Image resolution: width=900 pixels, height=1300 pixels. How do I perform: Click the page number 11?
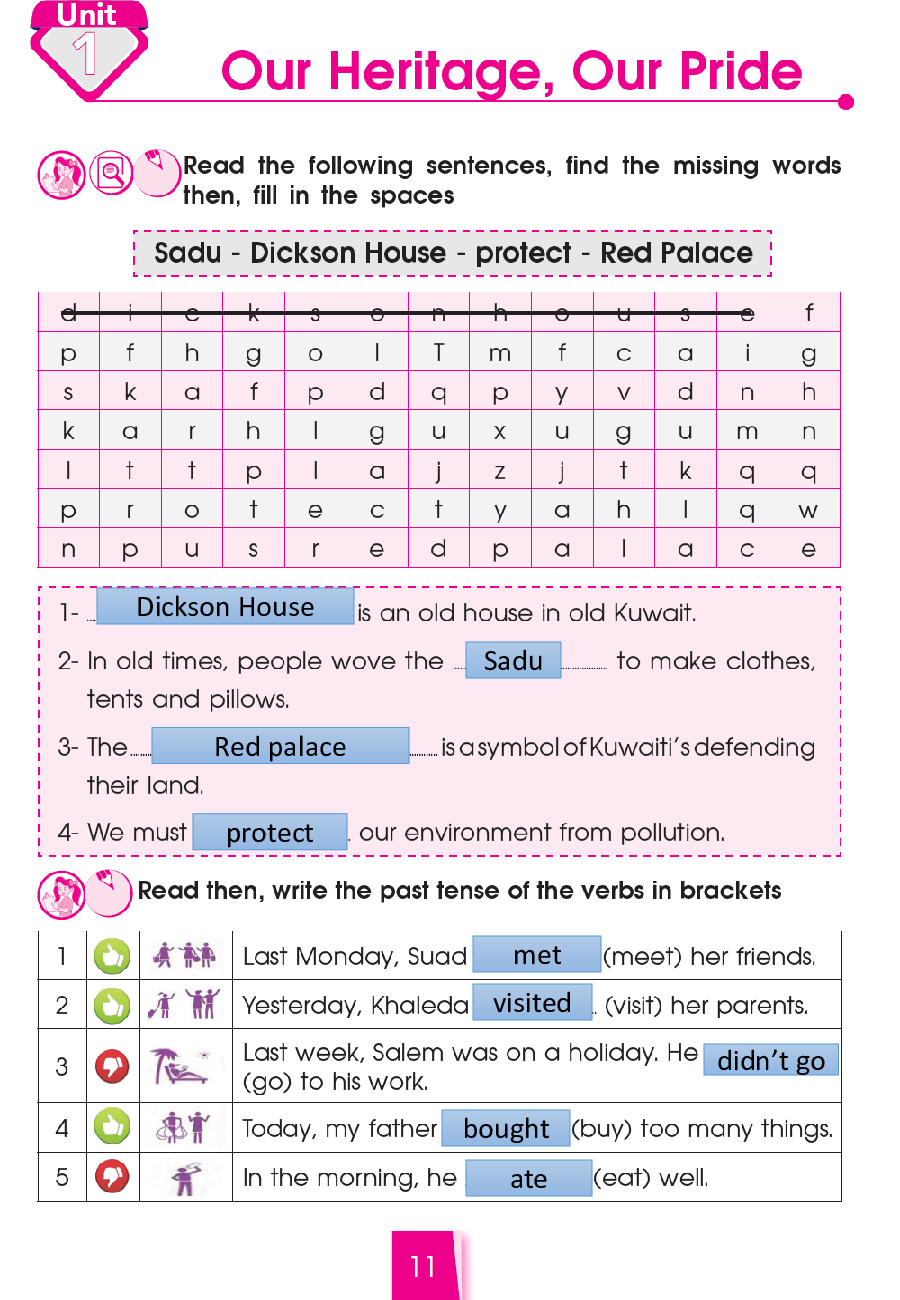click(x=423, y=1266)
